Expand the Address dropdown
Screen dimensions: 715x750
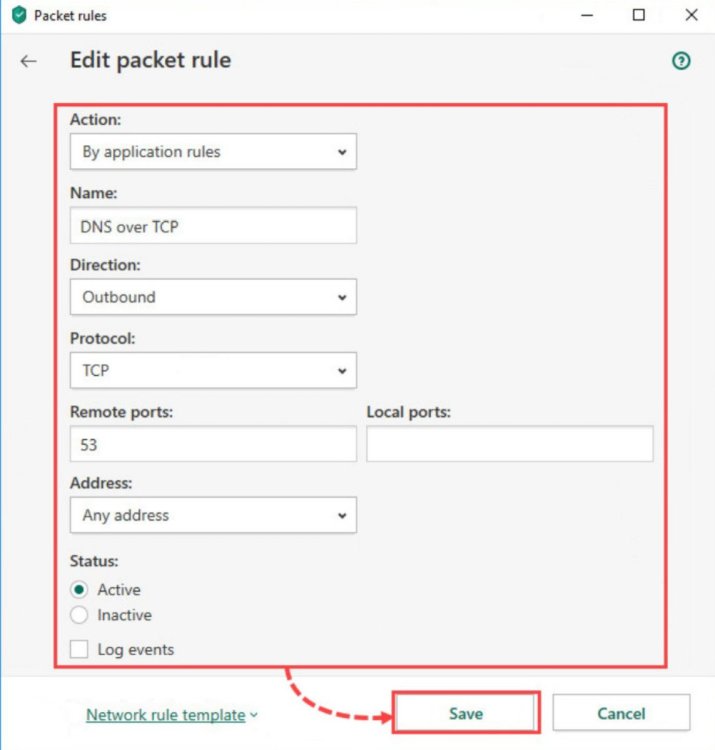[213, 516]
